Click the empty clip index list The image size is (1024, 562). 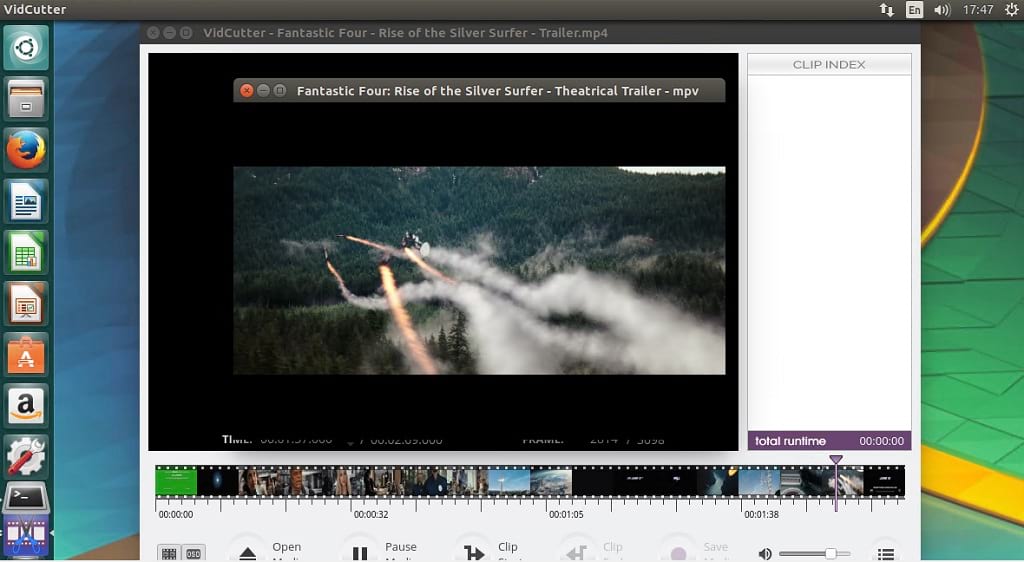click(829, 253)
